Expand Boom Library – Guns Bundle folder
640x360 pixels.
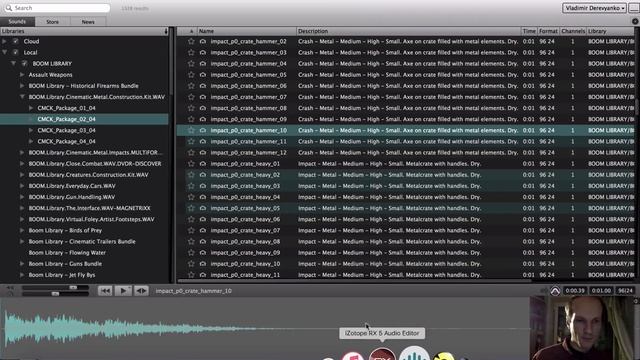click(22, 264)
